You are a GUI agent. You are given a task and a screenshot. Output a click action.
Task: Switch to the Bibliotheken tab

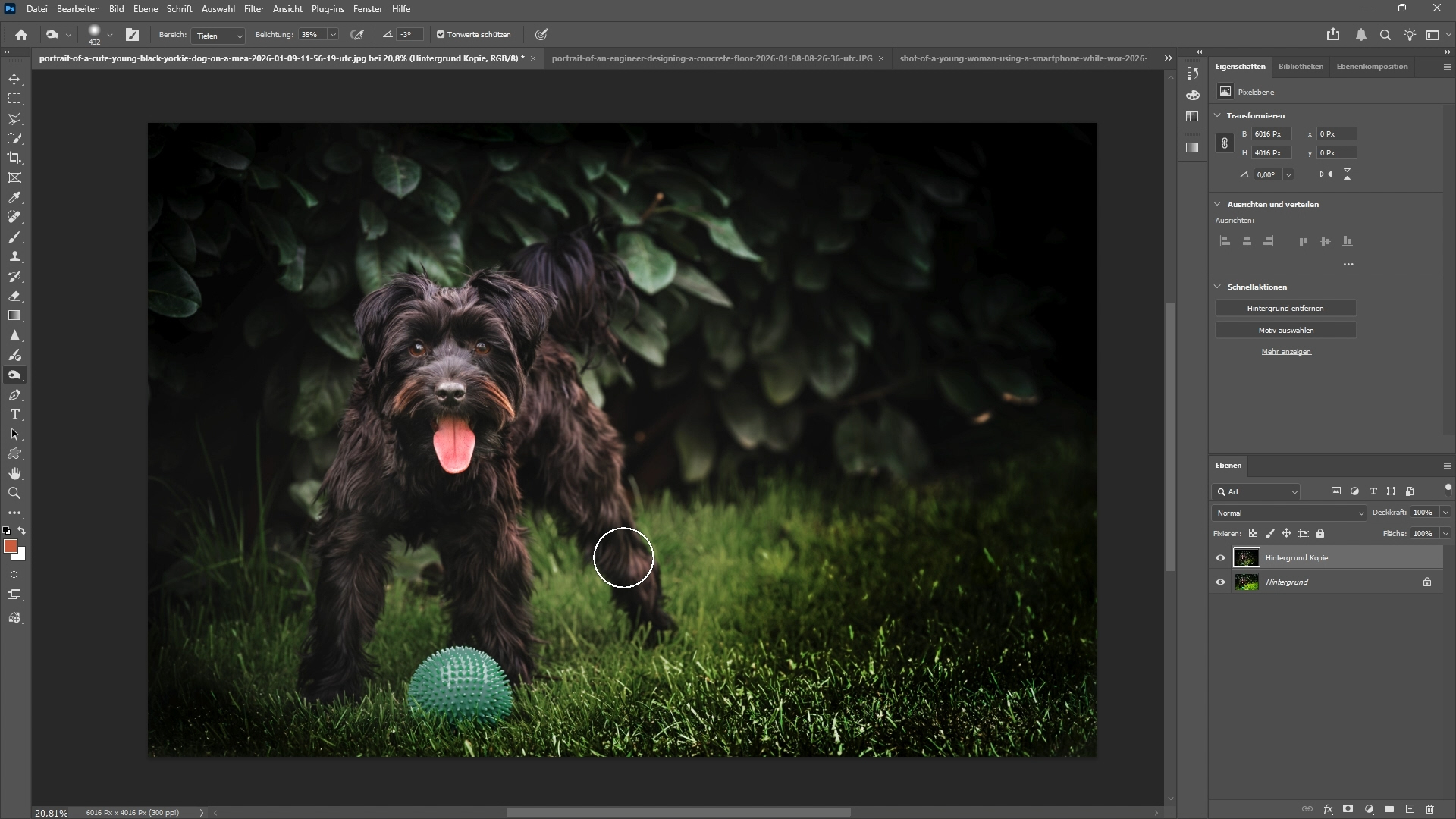click(x=1300, y=66)
